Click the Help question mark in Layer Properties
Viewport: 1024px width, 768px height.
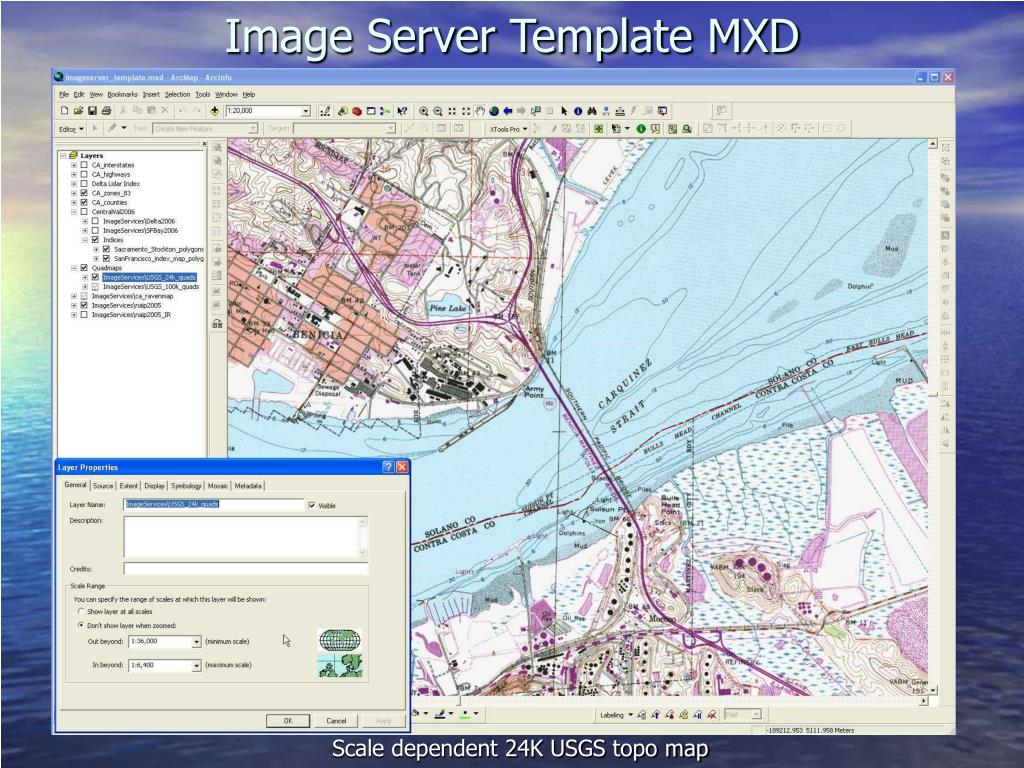[x=388, y=467]
